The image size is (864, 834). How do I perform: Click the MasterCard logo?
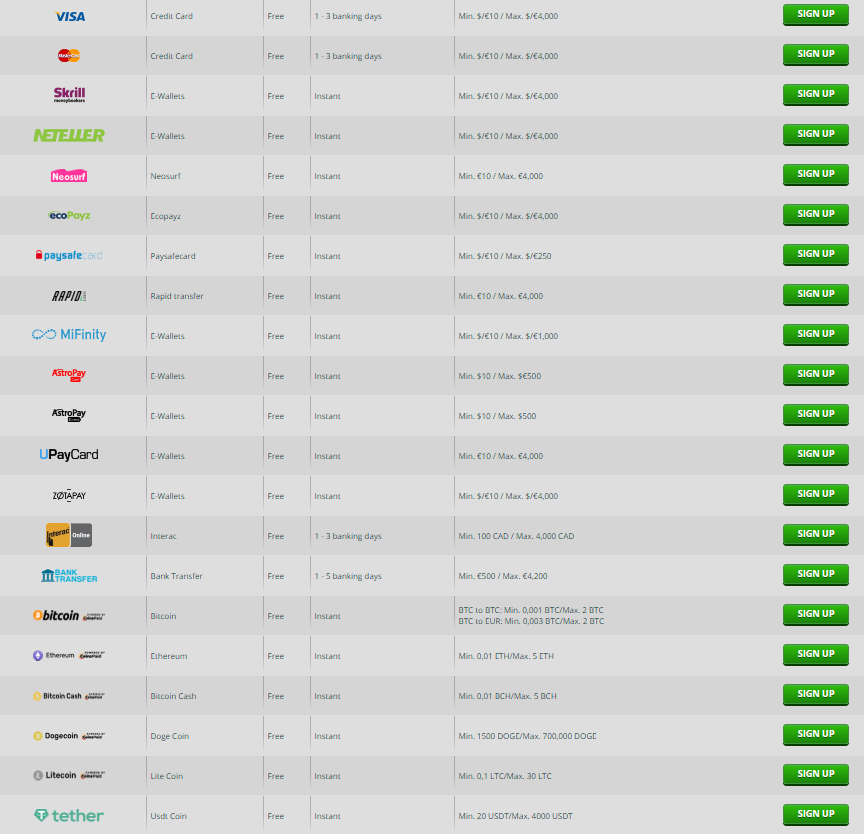point(69,55)
